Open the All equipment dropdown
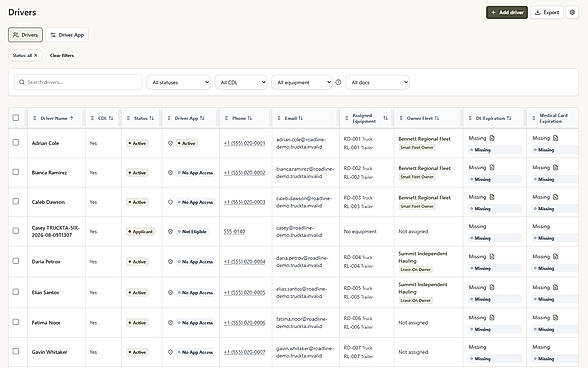588x368 pixels. 302,82
